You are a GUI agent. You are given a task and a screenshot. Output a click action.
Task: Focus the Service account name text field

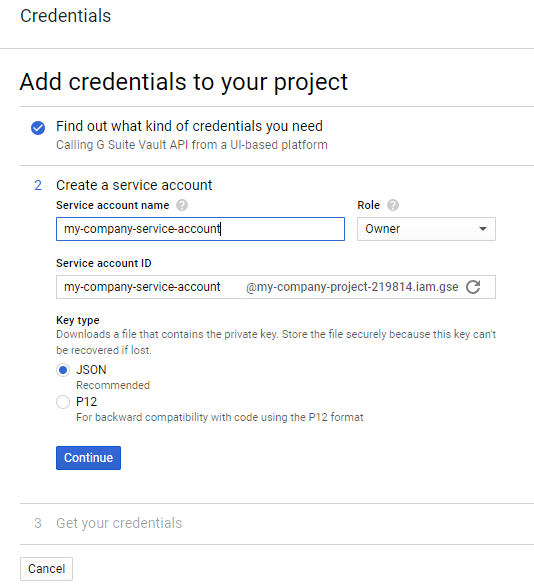[x=200, y=229]
